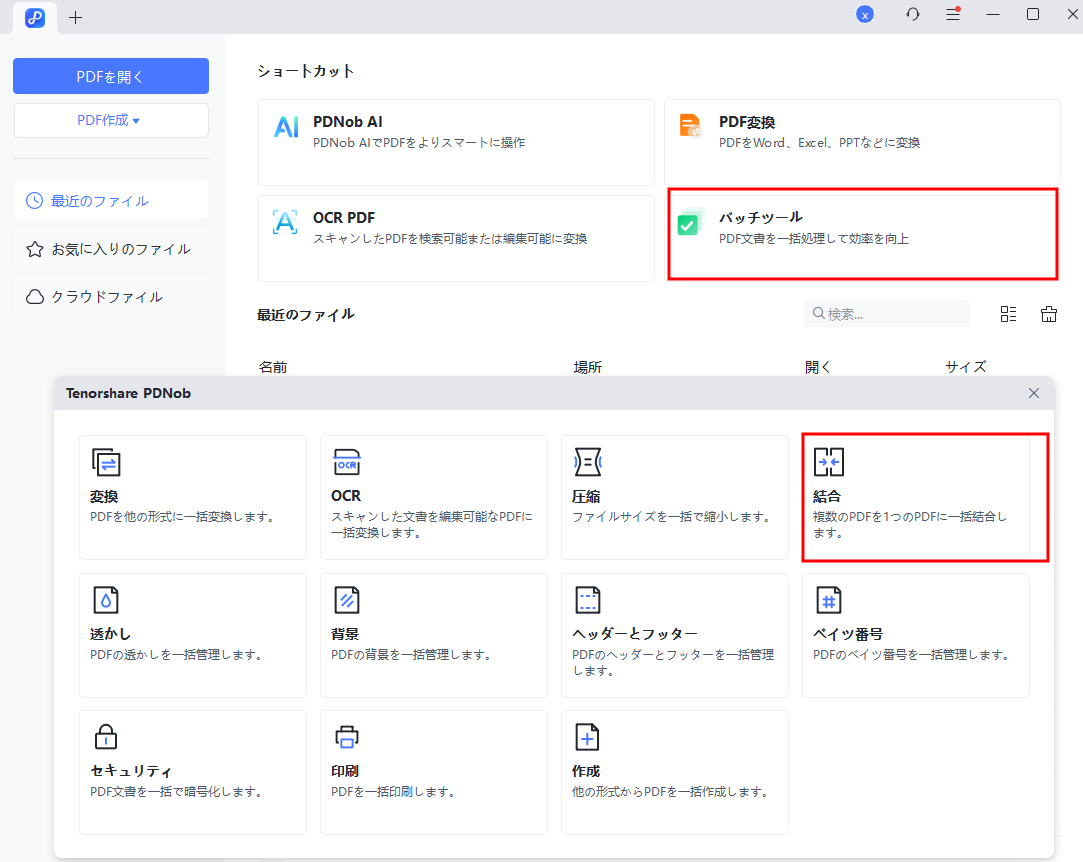
Task: Sort files by the 名前 column
Action: coord(275,367)
